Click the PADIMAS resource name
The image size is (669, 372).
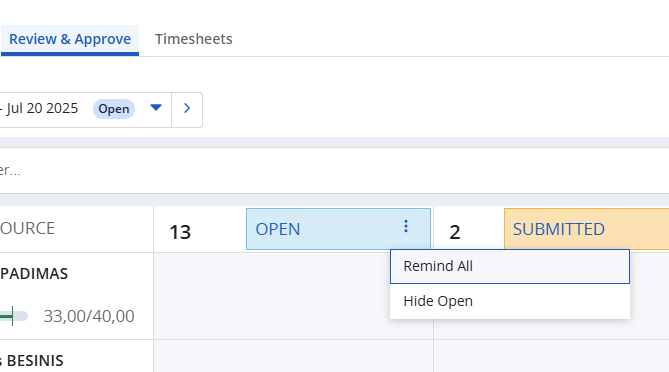point(34,274)
